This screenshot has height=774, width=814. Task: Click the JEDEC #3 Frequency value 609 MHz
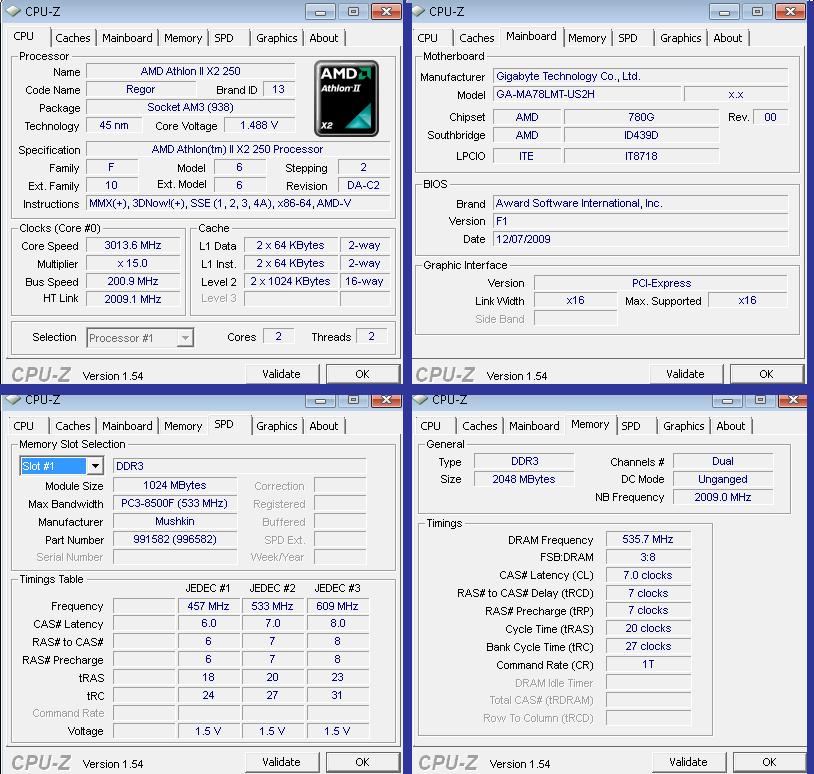pos(337,606)
